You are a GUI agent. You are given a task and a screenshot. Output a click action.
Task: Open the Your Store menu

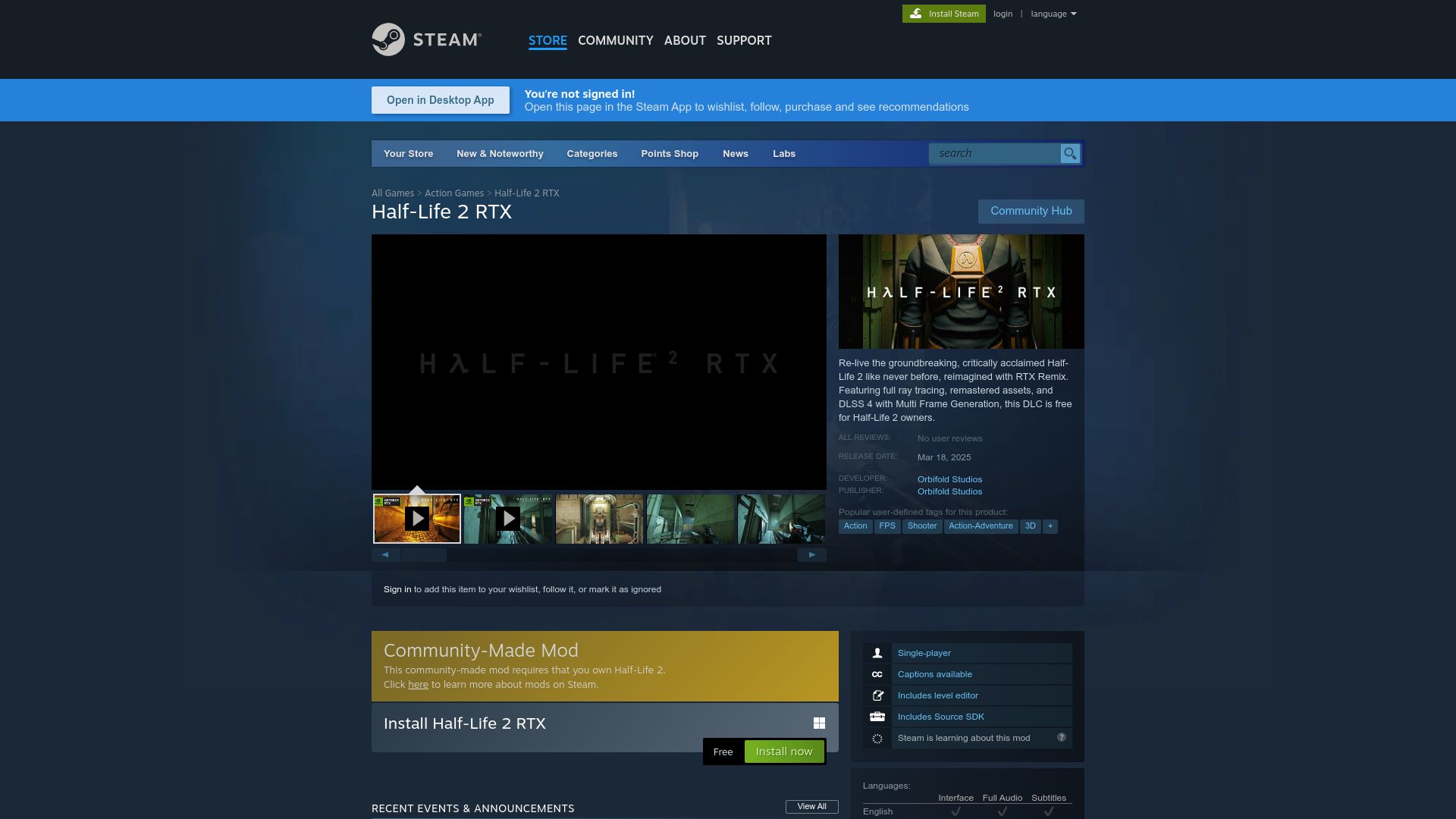click(x=408, y=153)
